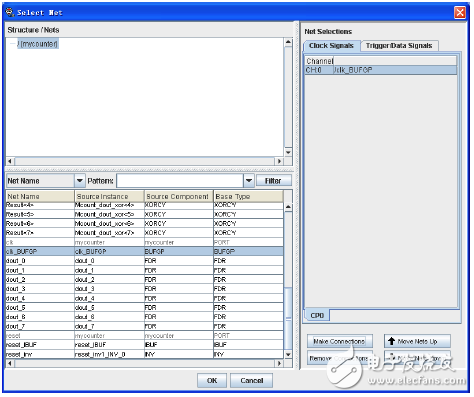Click structure pane scroll right arrow

point(279,161)
